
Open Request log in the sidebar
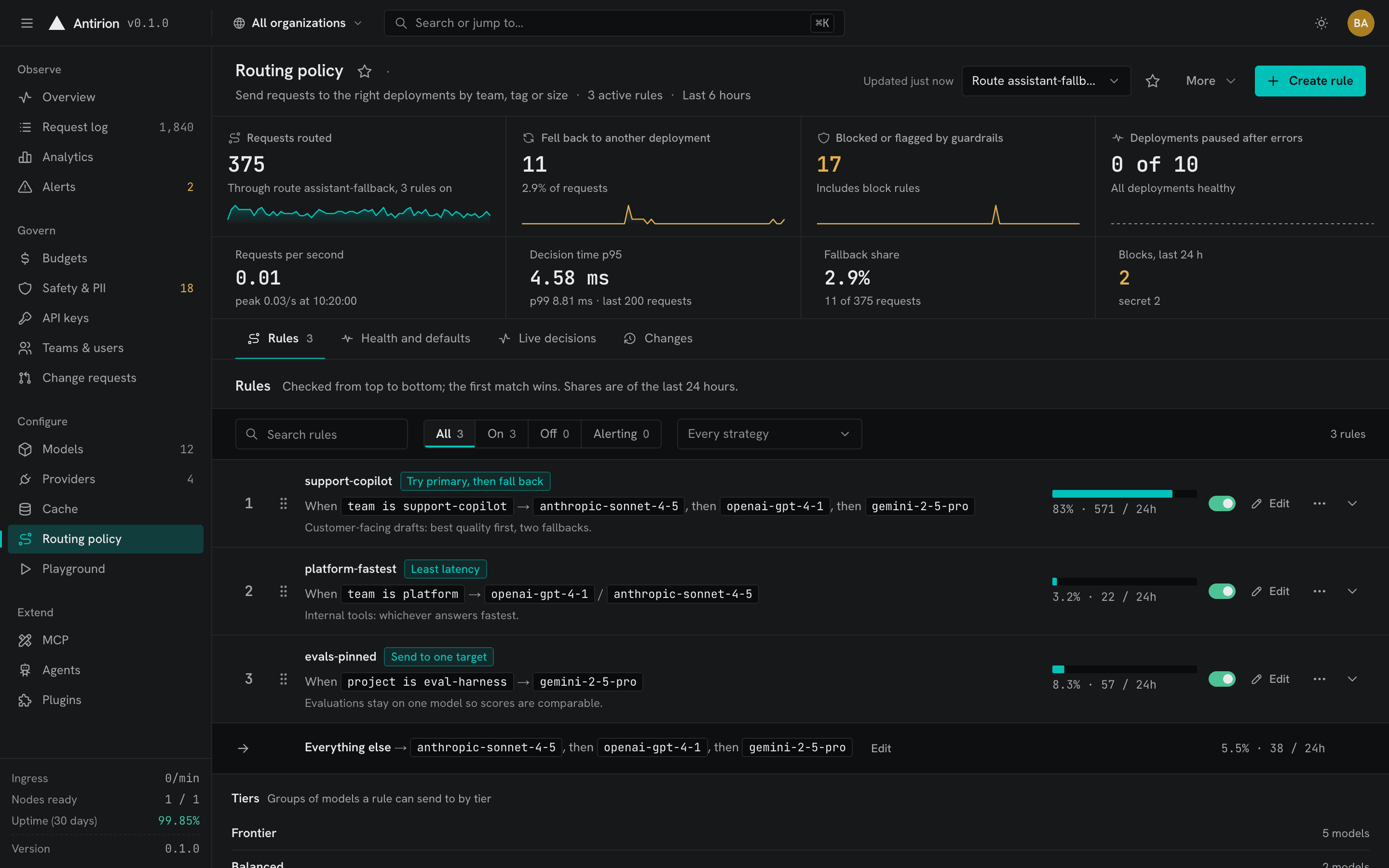coord(106,127)
